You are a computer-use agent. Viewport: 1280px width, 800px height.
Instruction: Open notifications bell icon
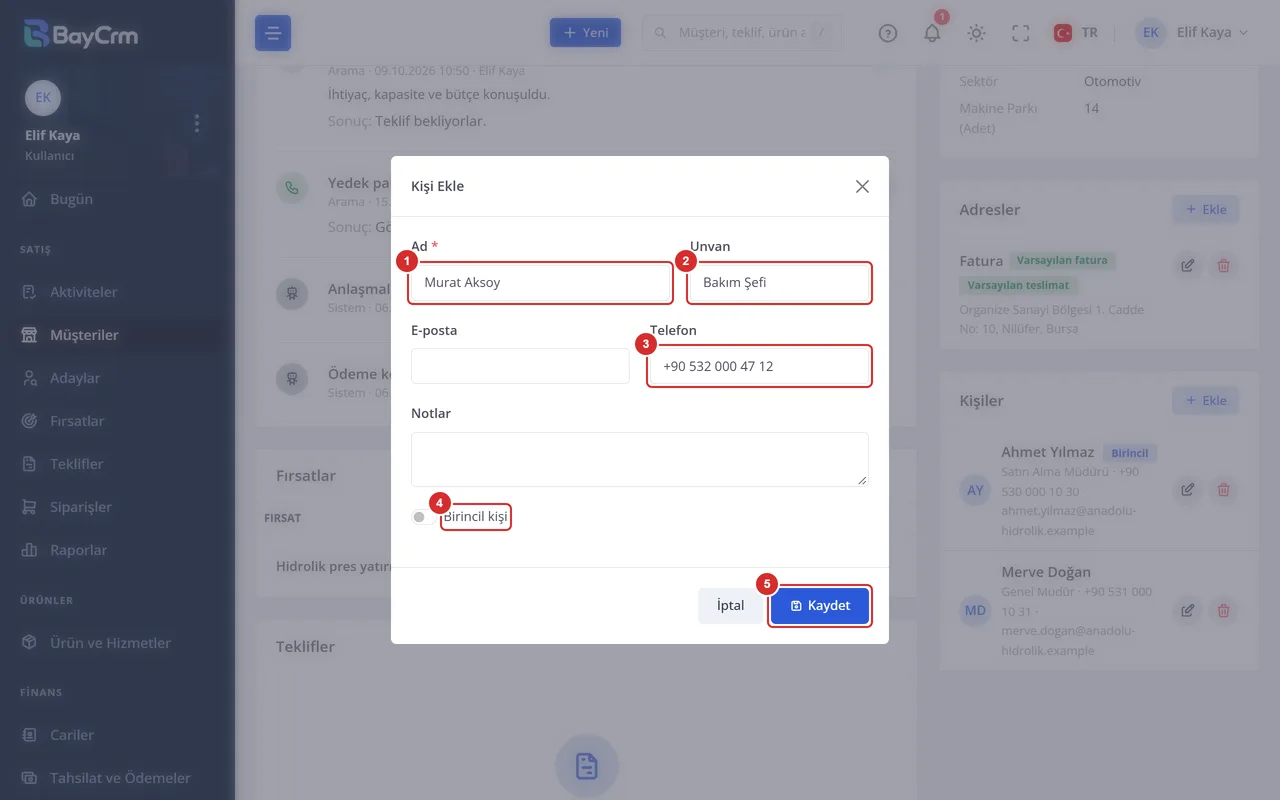(x=932, y=33)
